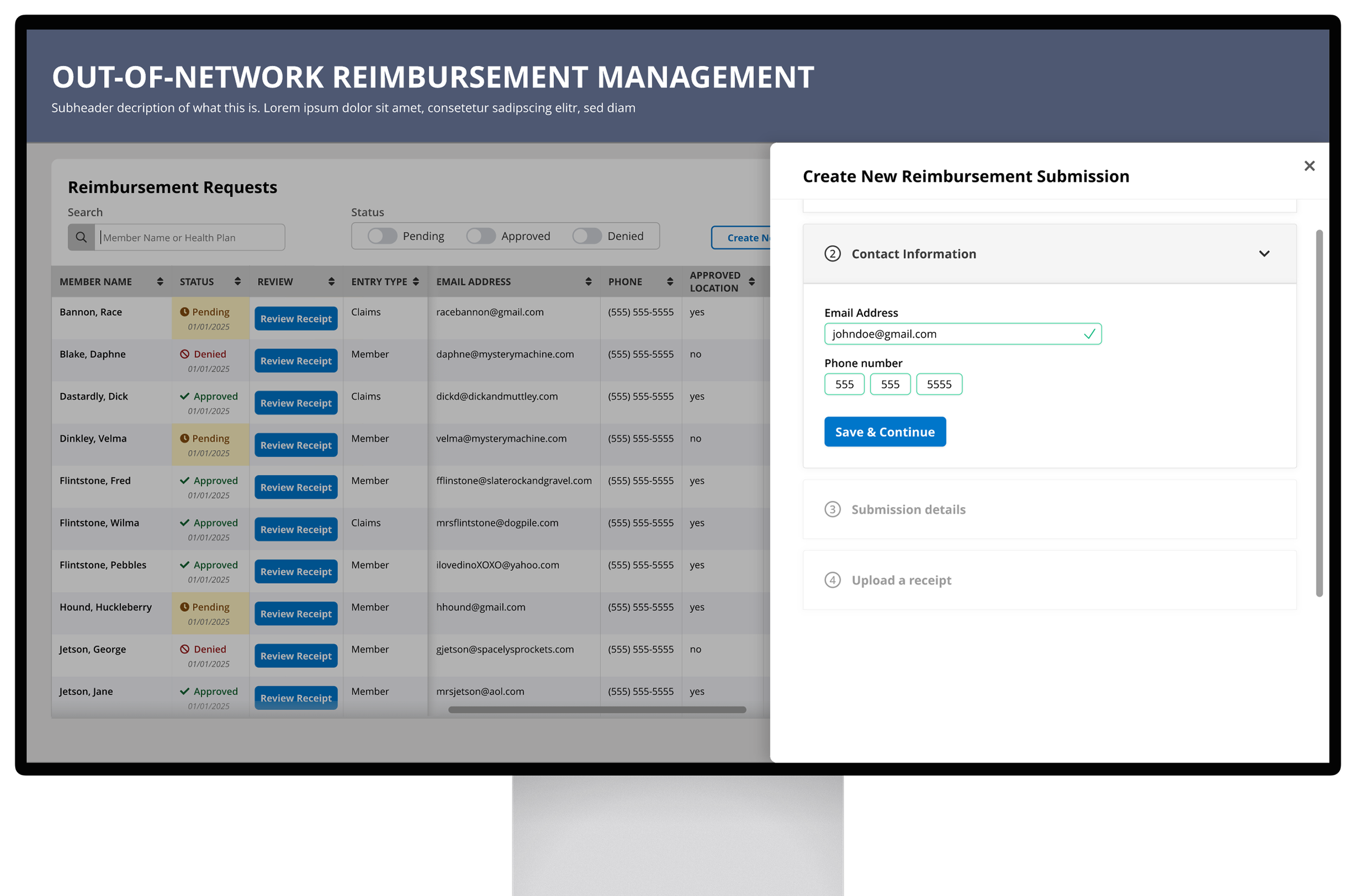Sort by Entry Type column arrows
The height and width of the screenshot is (896, 1356).
(x=416, y=281)
